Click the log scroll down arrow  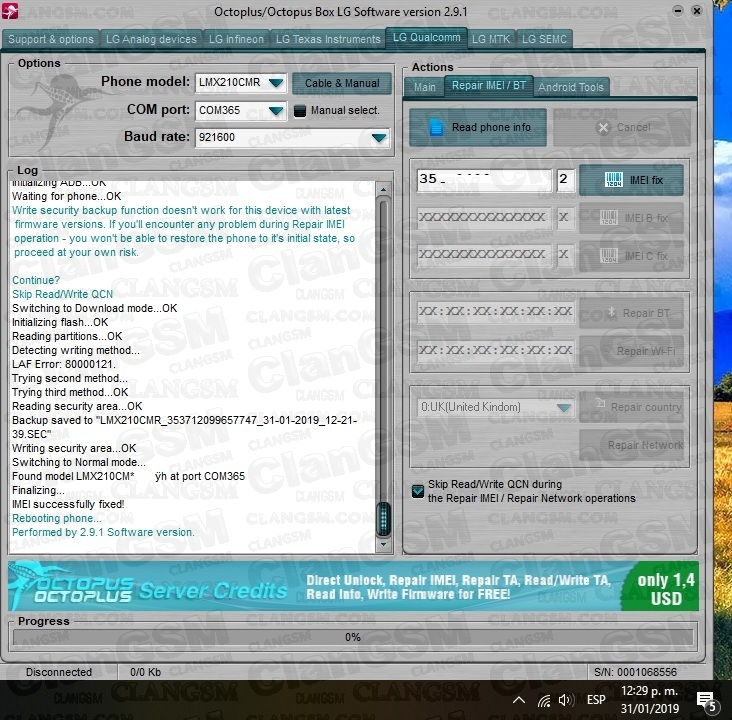[383, 544]
